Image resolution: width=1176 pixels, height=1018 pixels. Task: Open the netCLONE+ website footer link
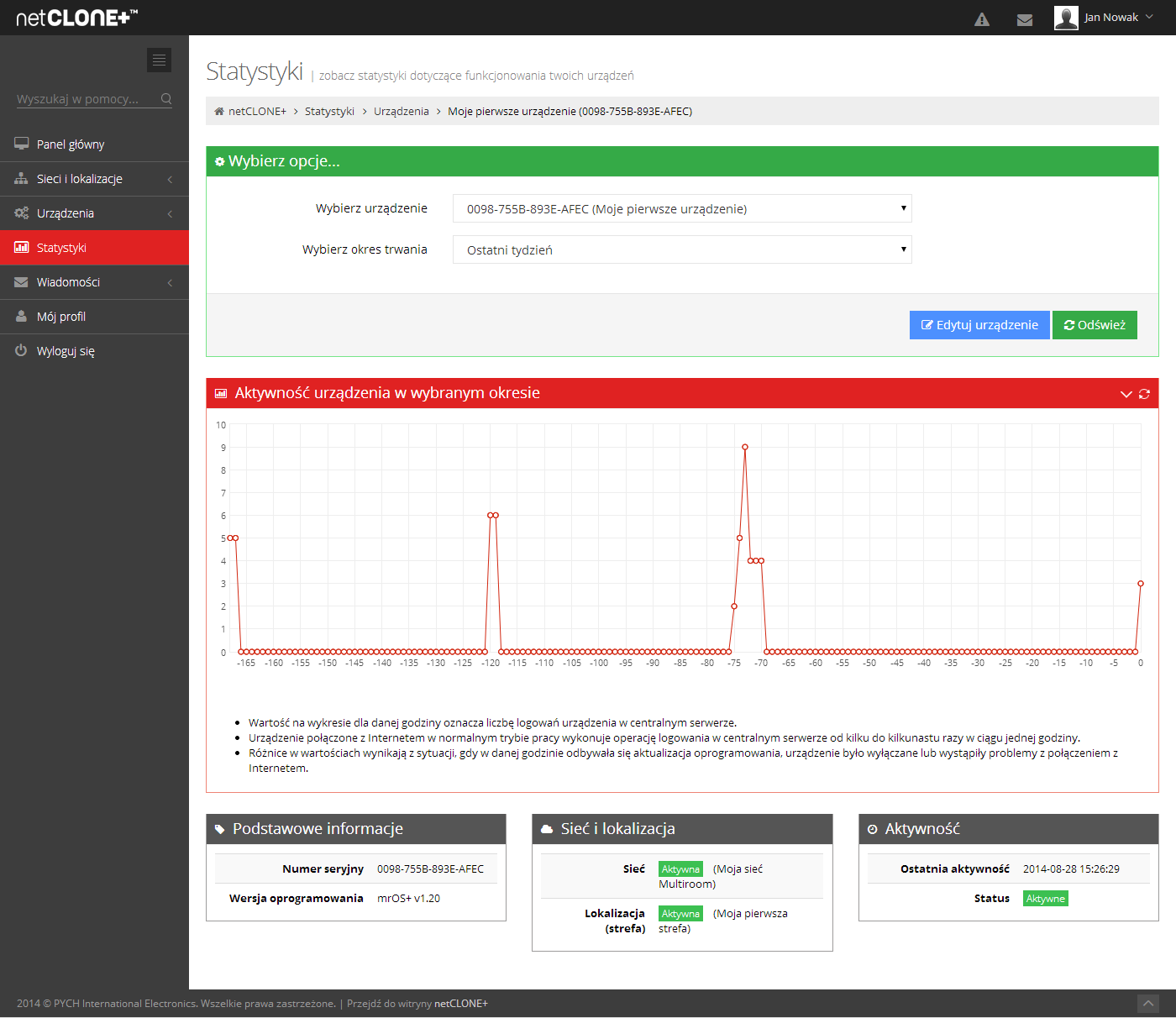point(461,1004)
